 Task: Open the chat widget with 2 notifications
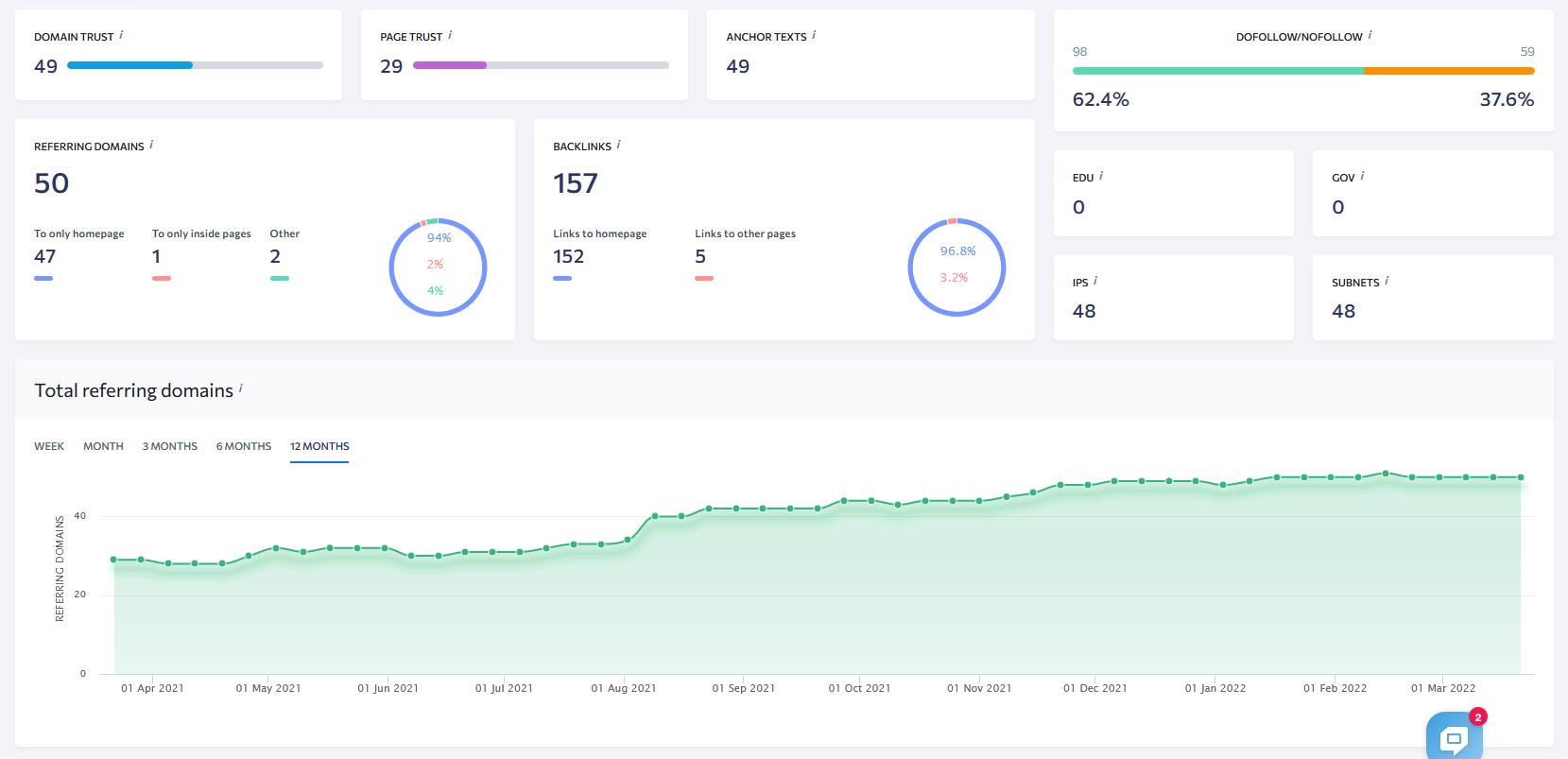[1454, 737]
